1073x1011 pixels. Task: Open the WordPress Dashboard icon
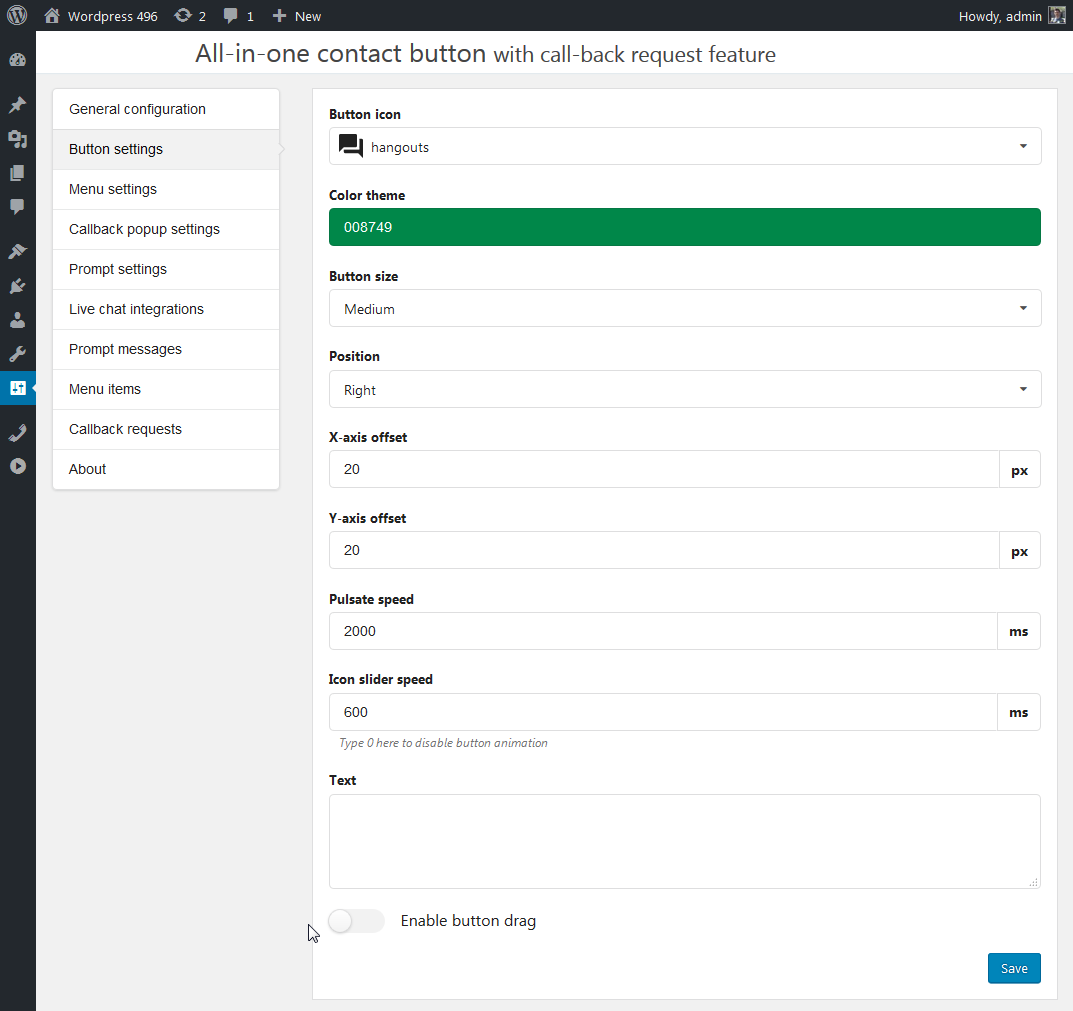click(17, 60)
